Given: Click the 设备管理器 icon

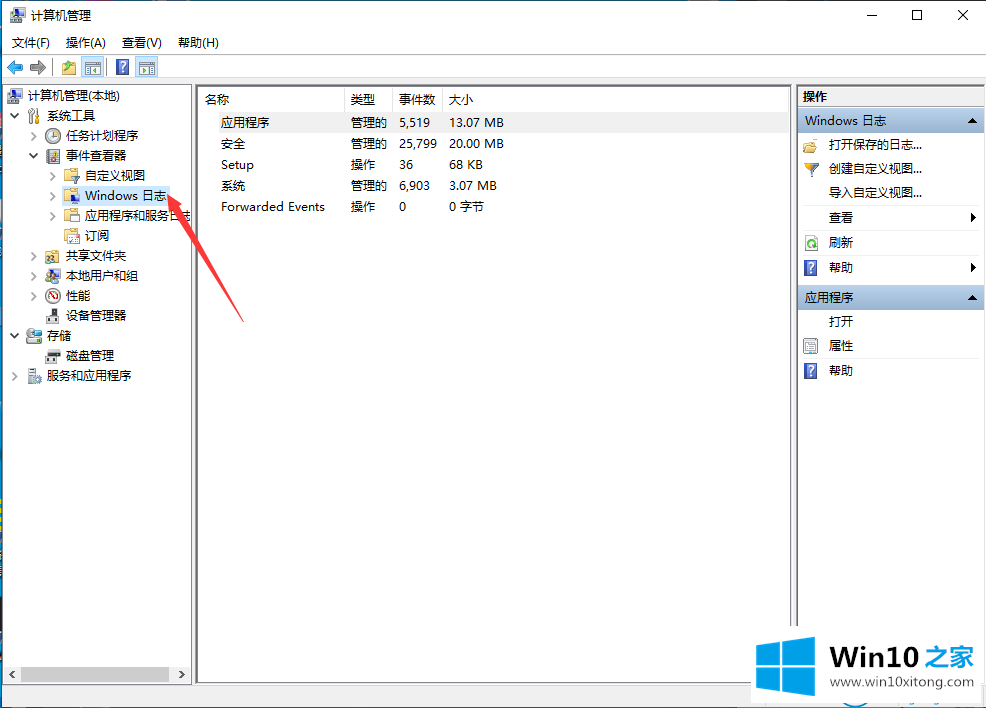Looking at the screenshot, I should [x=53, y=316].
